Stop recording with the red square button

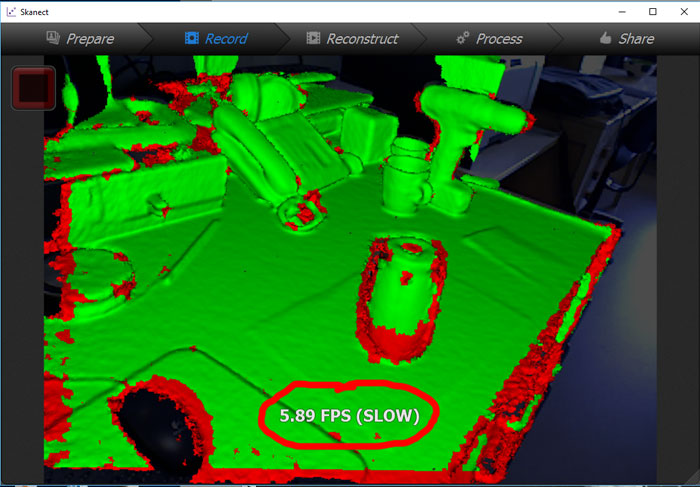tap(34, 88)
